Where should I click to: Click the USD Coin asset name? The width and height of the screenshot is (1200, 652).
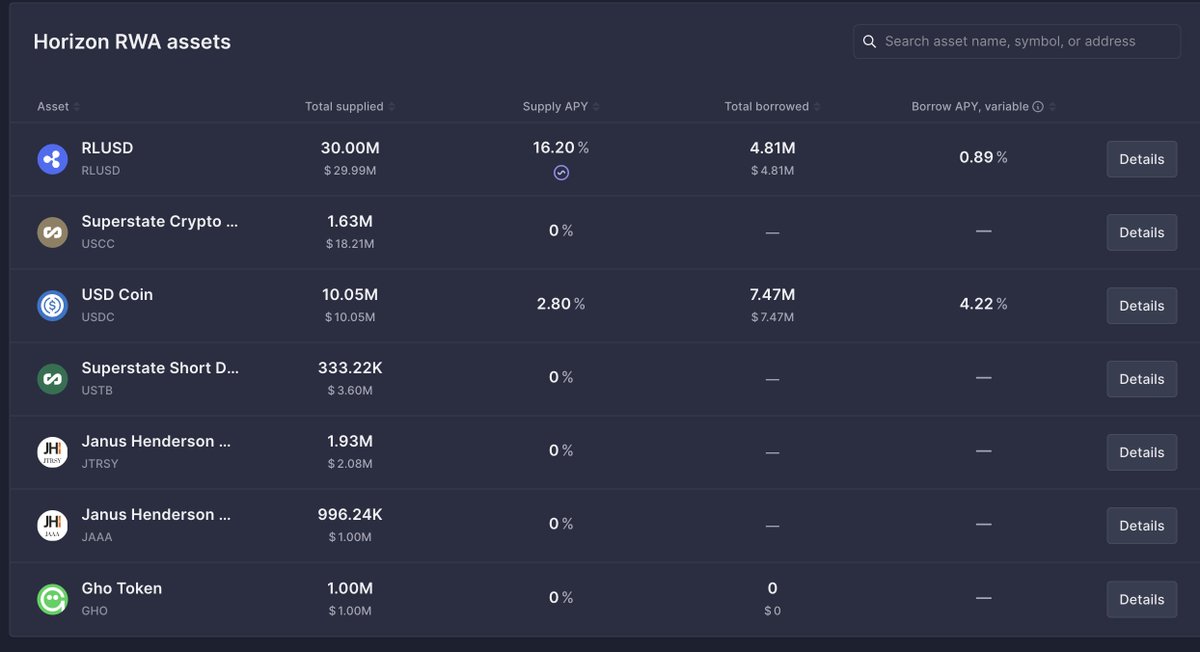[117, 295]
